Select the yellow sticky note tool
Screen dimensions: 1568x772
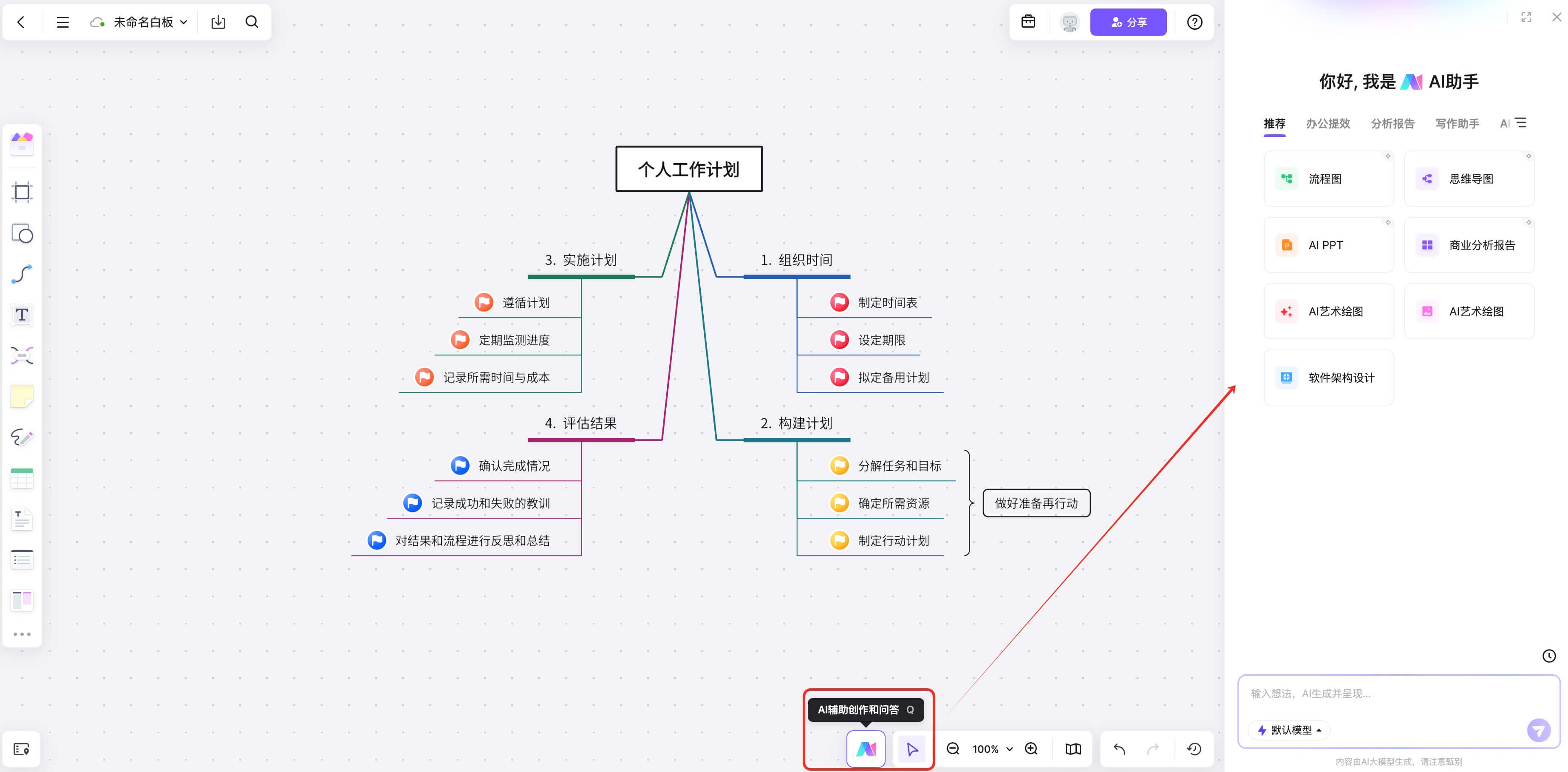click(x=22, y=396)
